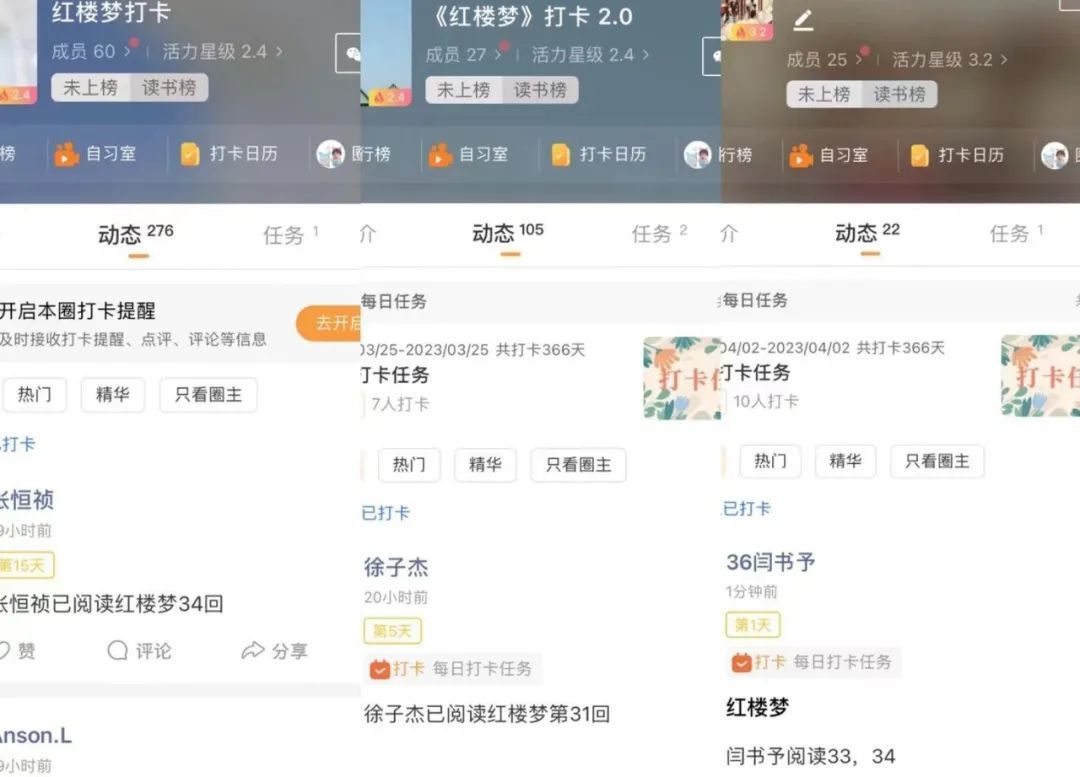
Task: Open 打卡日历 in 红楼梦打卡 circle
Action: pyautogui.click(x=229, y=154)
